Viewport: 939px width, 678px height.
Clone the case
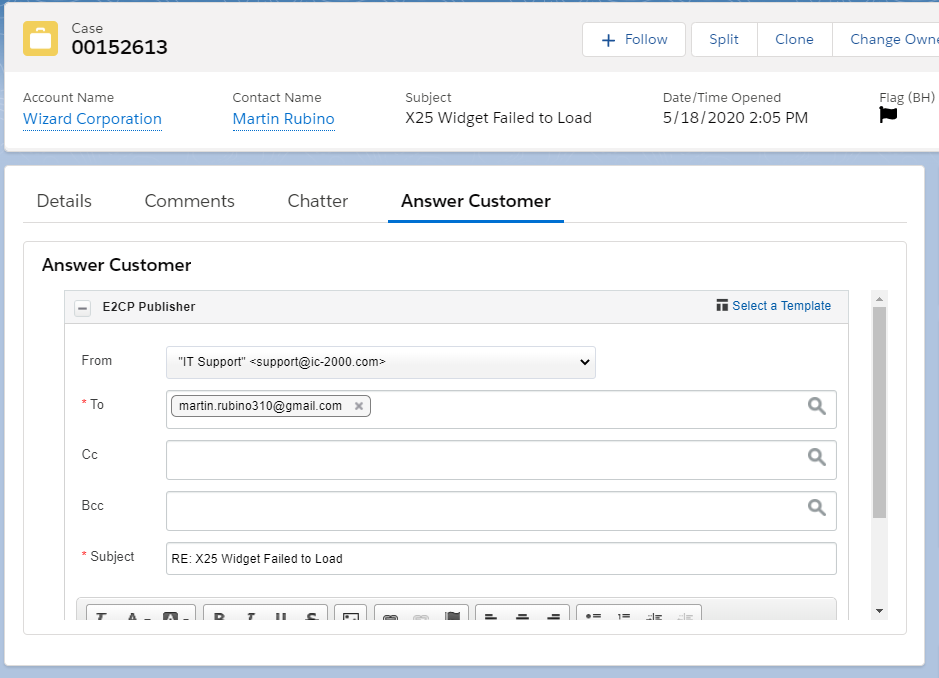[x=794, y=40]
